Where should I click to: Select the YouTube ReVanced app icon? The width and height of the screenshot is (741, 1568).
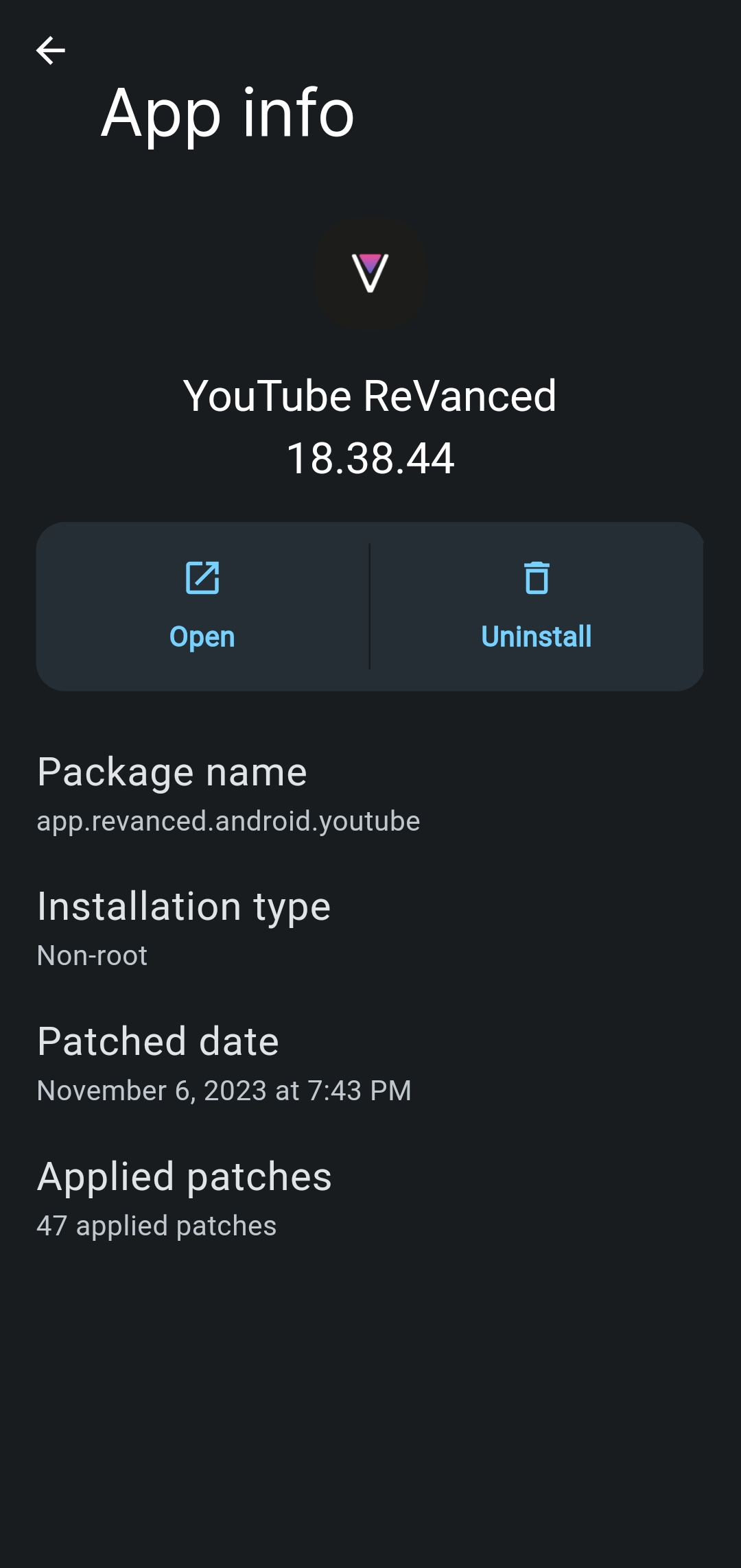(x=370, y=274)
